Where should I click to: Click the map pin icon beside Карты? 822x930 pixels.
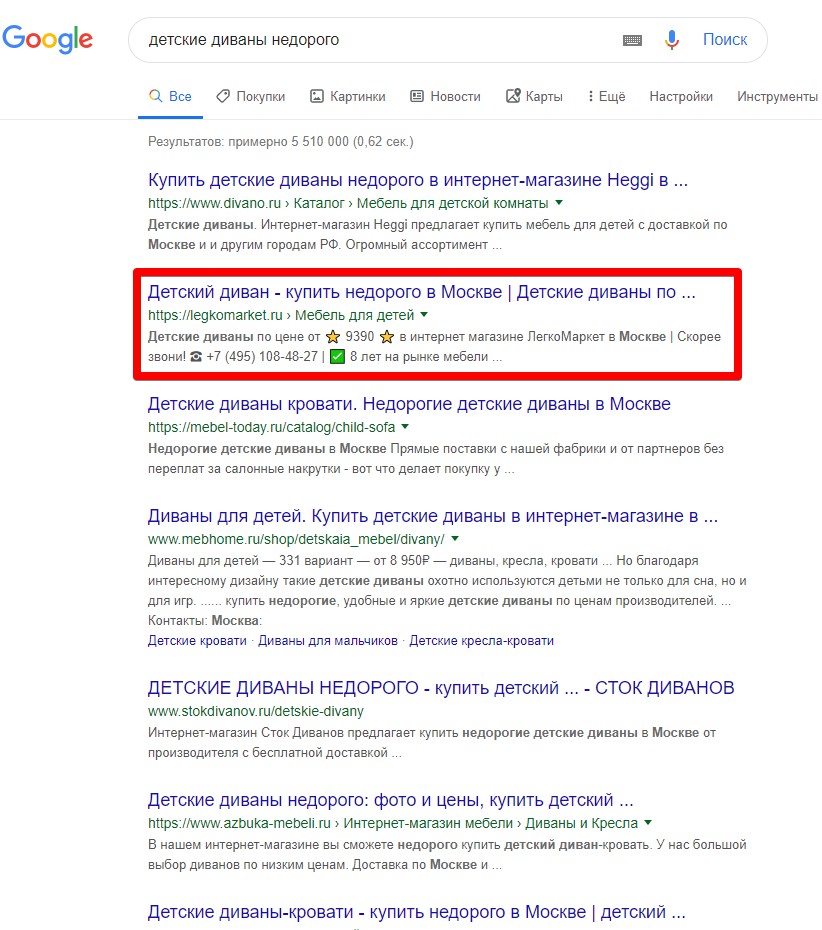pyautogui.click(x=513, y=95)
